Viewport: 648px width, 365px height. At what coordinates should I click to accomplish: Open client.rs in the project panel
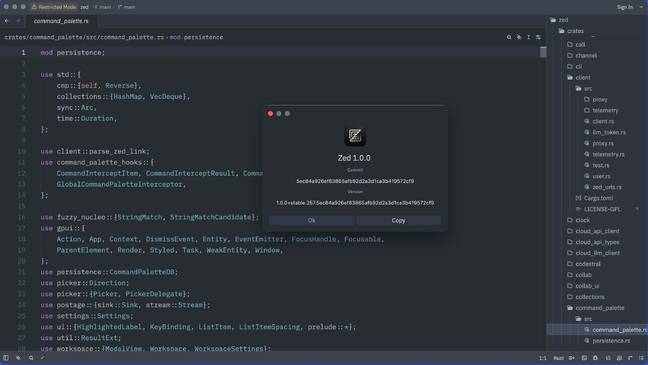[599, 122]
